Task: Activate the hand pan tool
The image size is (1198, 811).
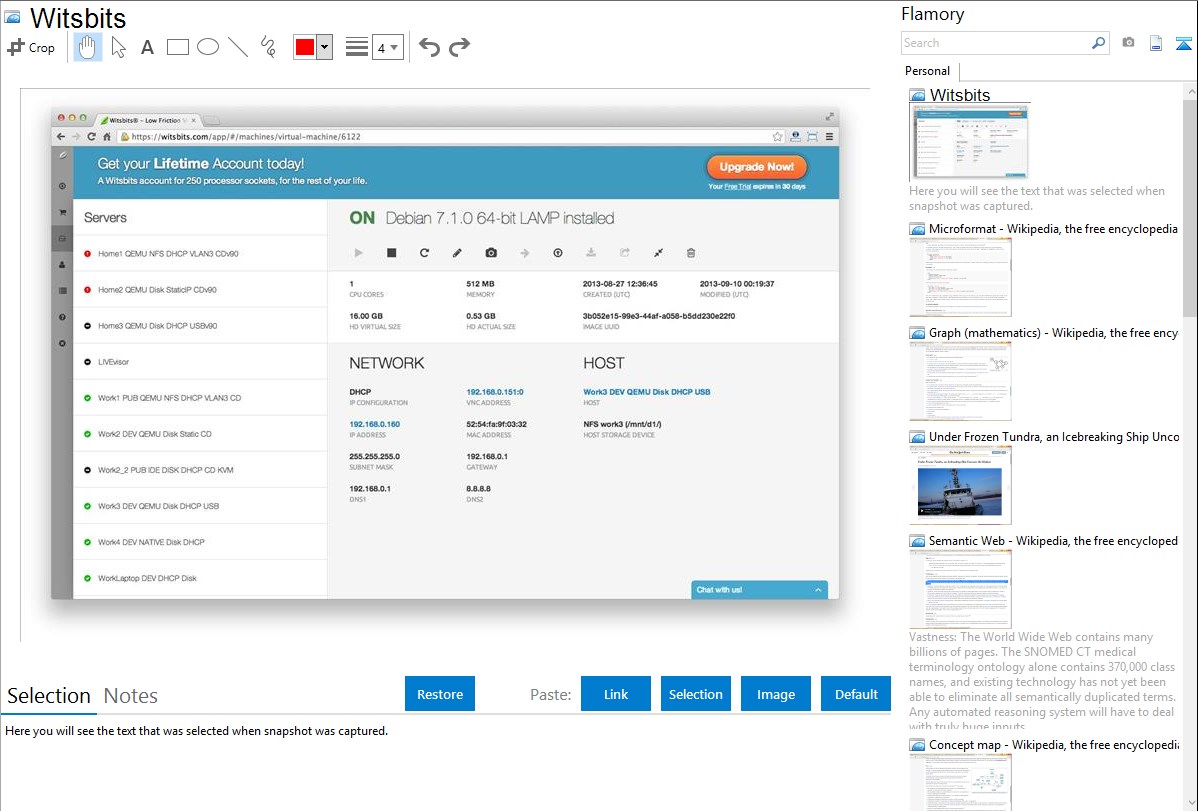Action: 88,47
